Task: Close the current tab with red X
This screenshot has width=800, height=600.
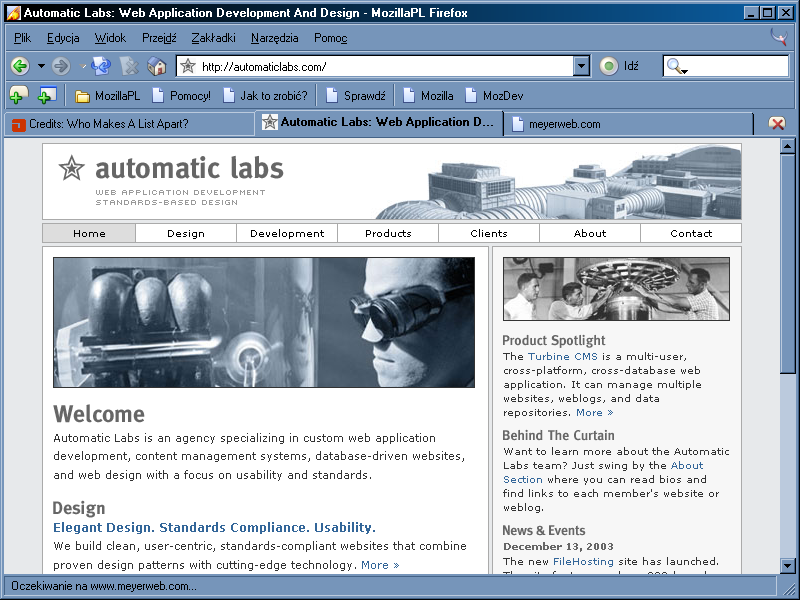Action: (777, 123)
